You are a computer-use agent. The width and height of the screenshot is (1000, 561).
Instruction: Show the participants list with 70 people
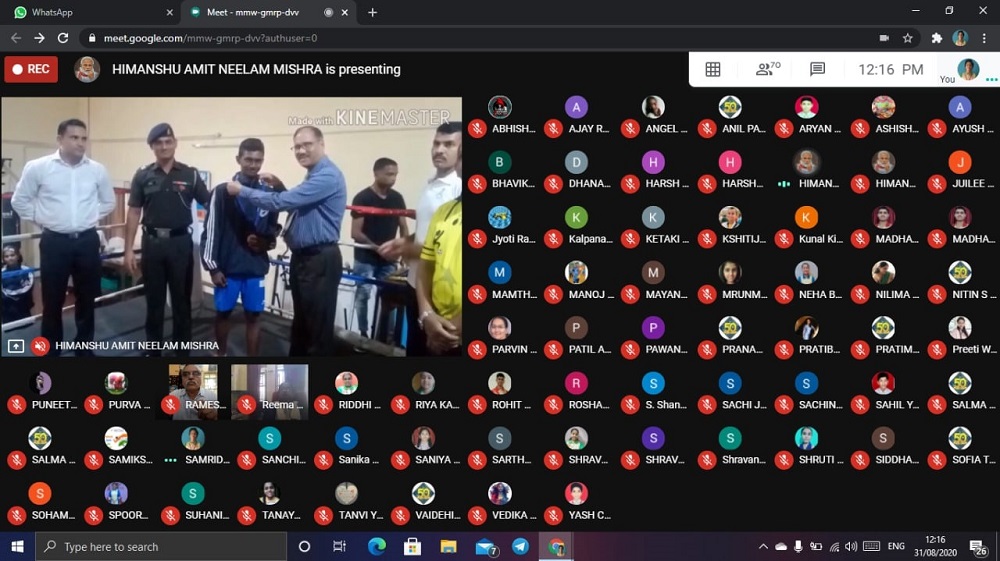coord(767,69)
